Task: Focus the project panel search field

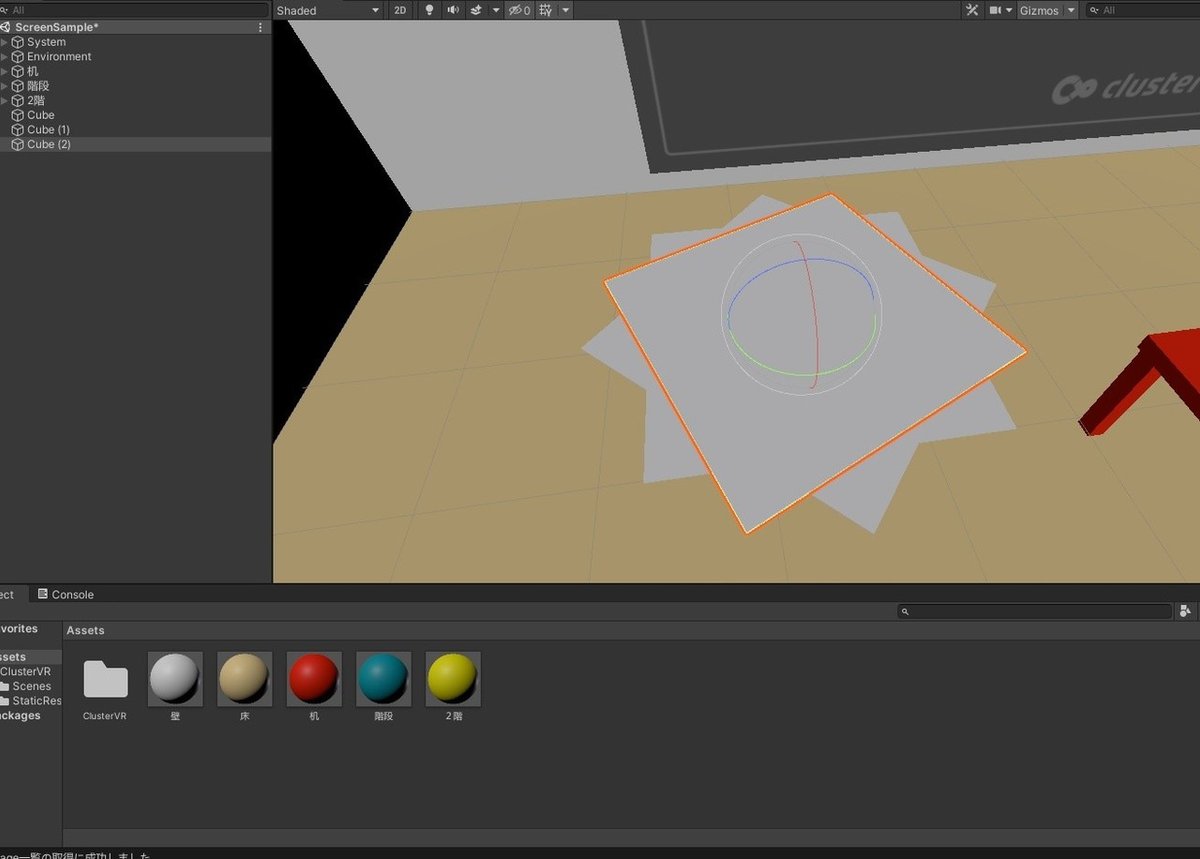Action: point(1035,611)
